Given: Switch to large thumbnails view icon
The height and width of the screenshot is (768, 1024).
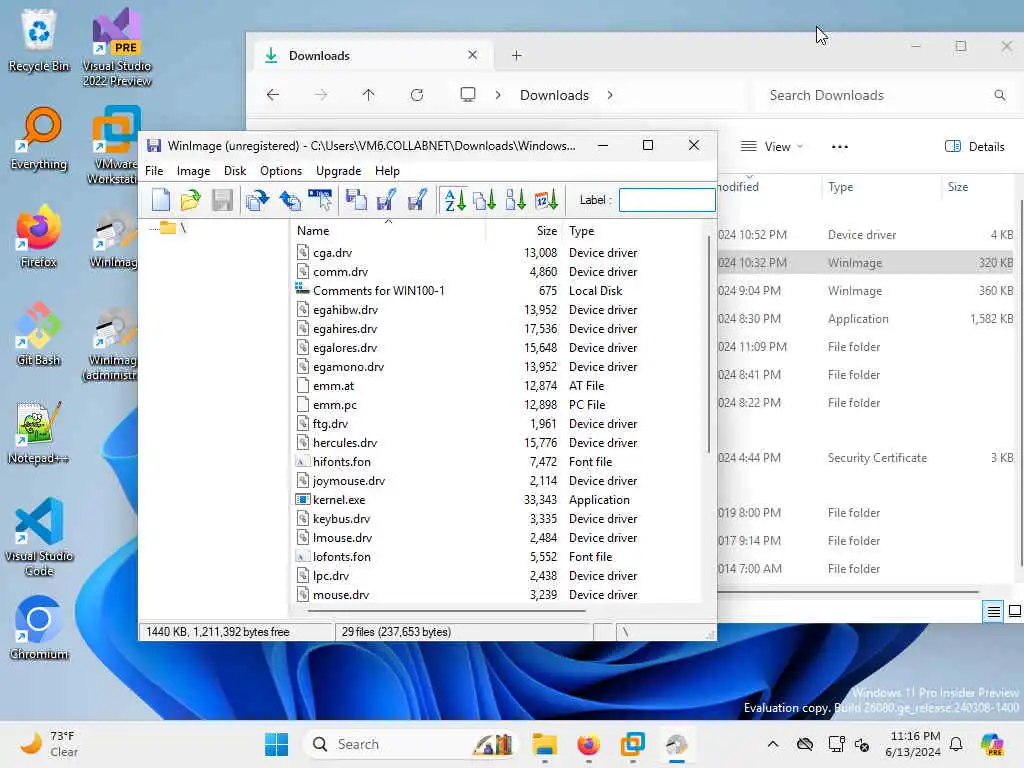Looking at the screenshot, I should 1015,612.
